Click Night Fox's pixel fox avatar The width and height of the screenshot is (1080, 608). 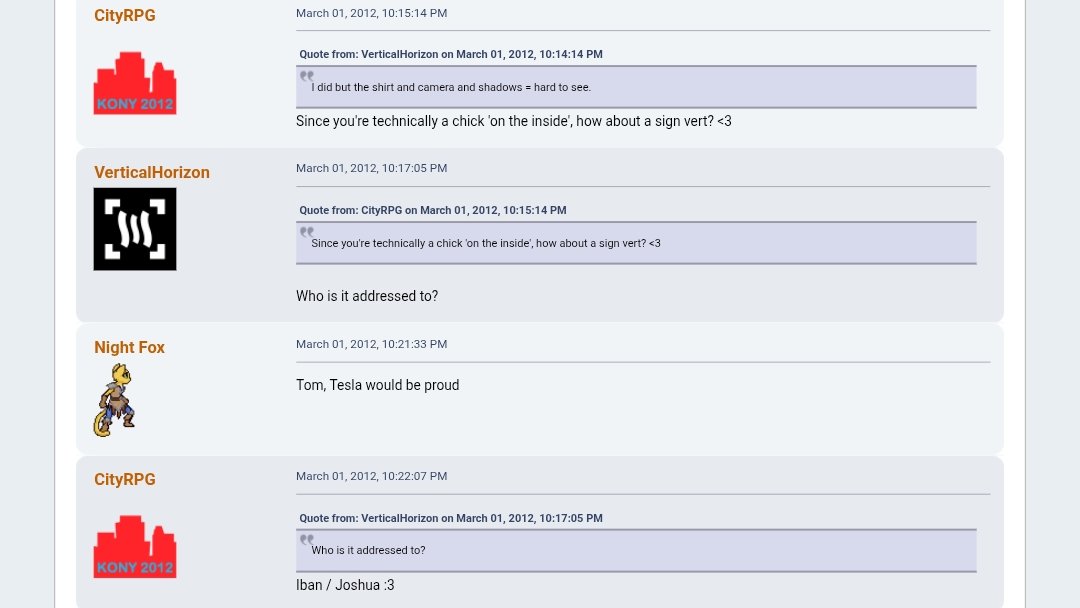[x=115, y=400]
